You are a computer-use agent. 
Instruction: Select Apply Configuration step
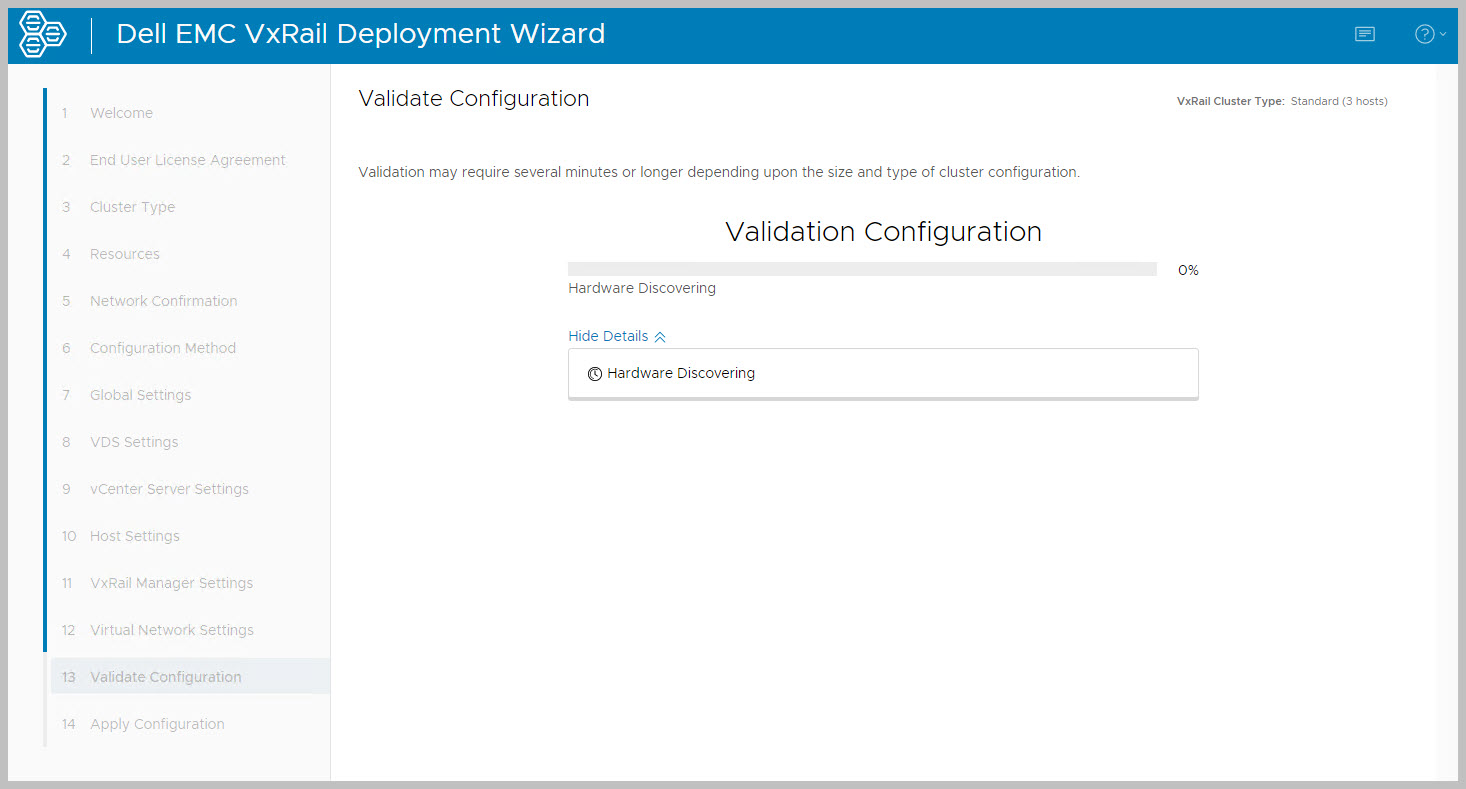coord(157,724)
